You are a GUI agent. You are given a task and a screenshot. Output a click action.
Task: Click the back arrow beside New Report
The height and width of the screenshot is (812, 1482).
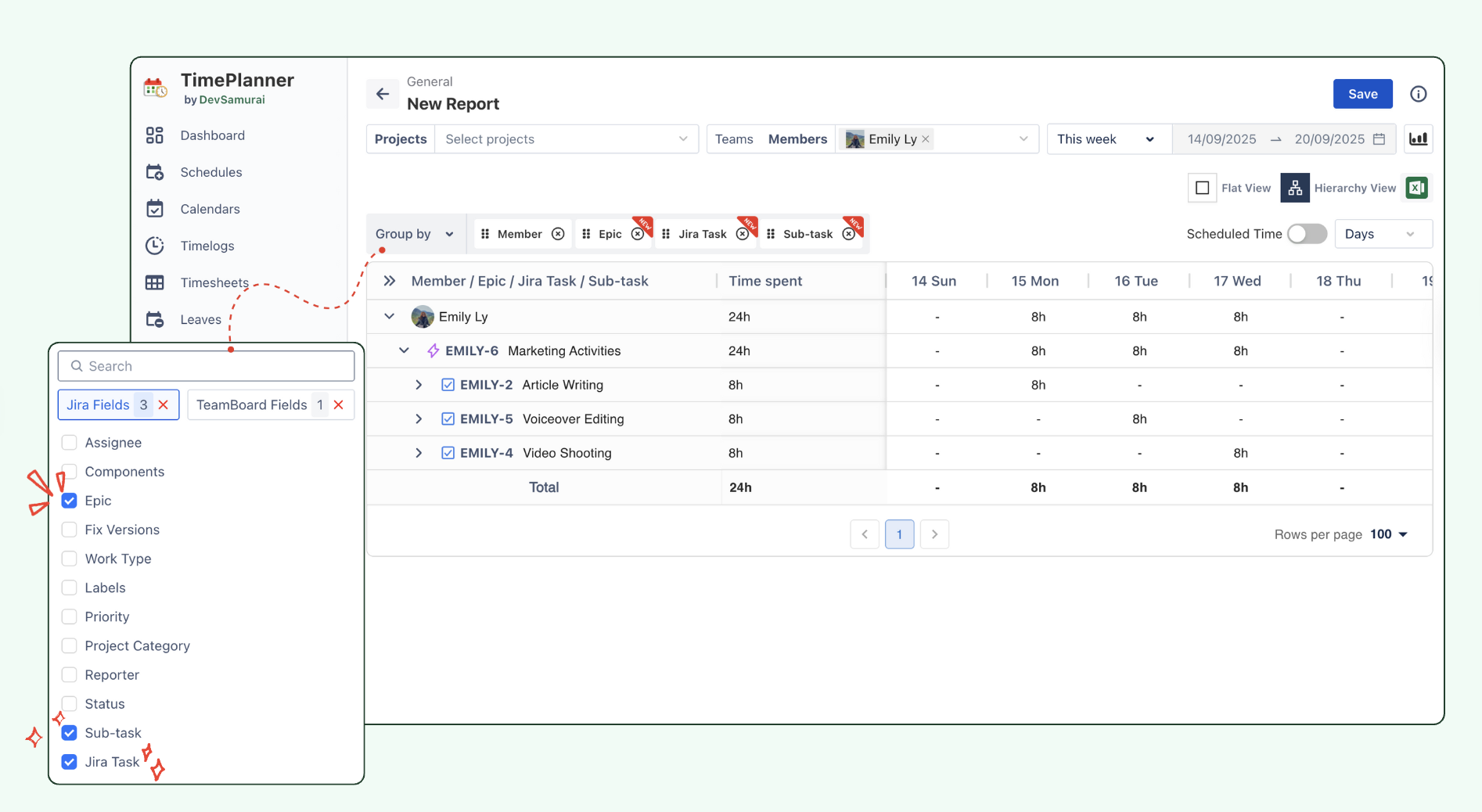click(383, 94)
